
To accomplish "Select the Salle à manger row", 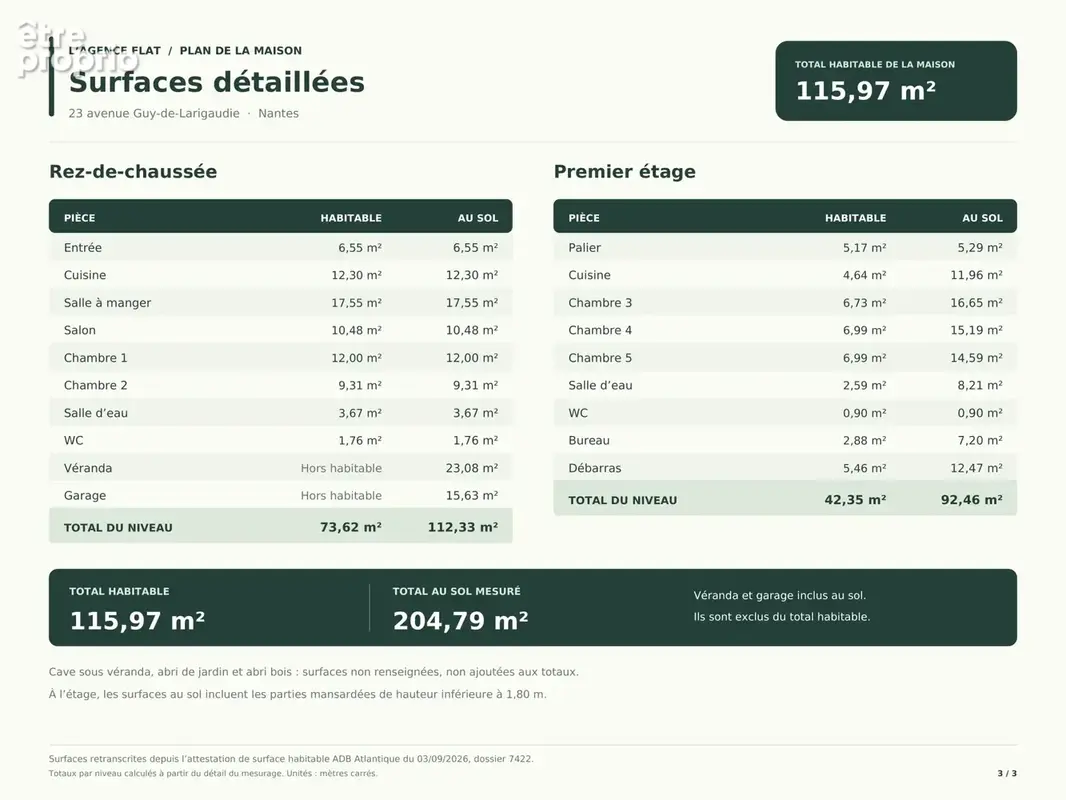I will (x=281, y=302).
